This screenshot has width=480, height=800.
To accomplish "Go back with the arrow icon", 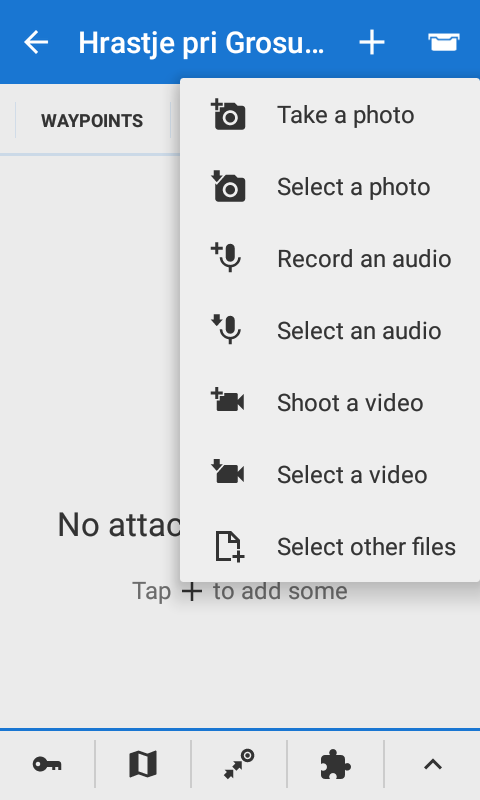I will pos(36,42).
